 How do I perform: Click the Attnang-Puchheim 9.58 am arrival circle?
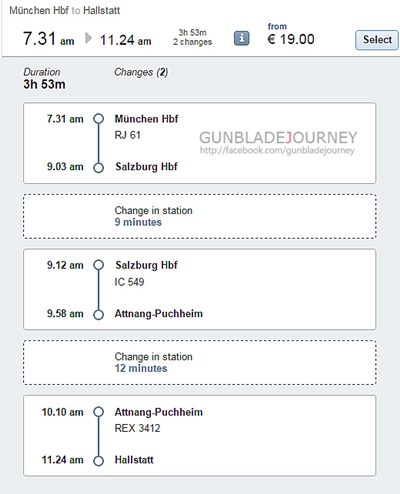click(98, 314)
